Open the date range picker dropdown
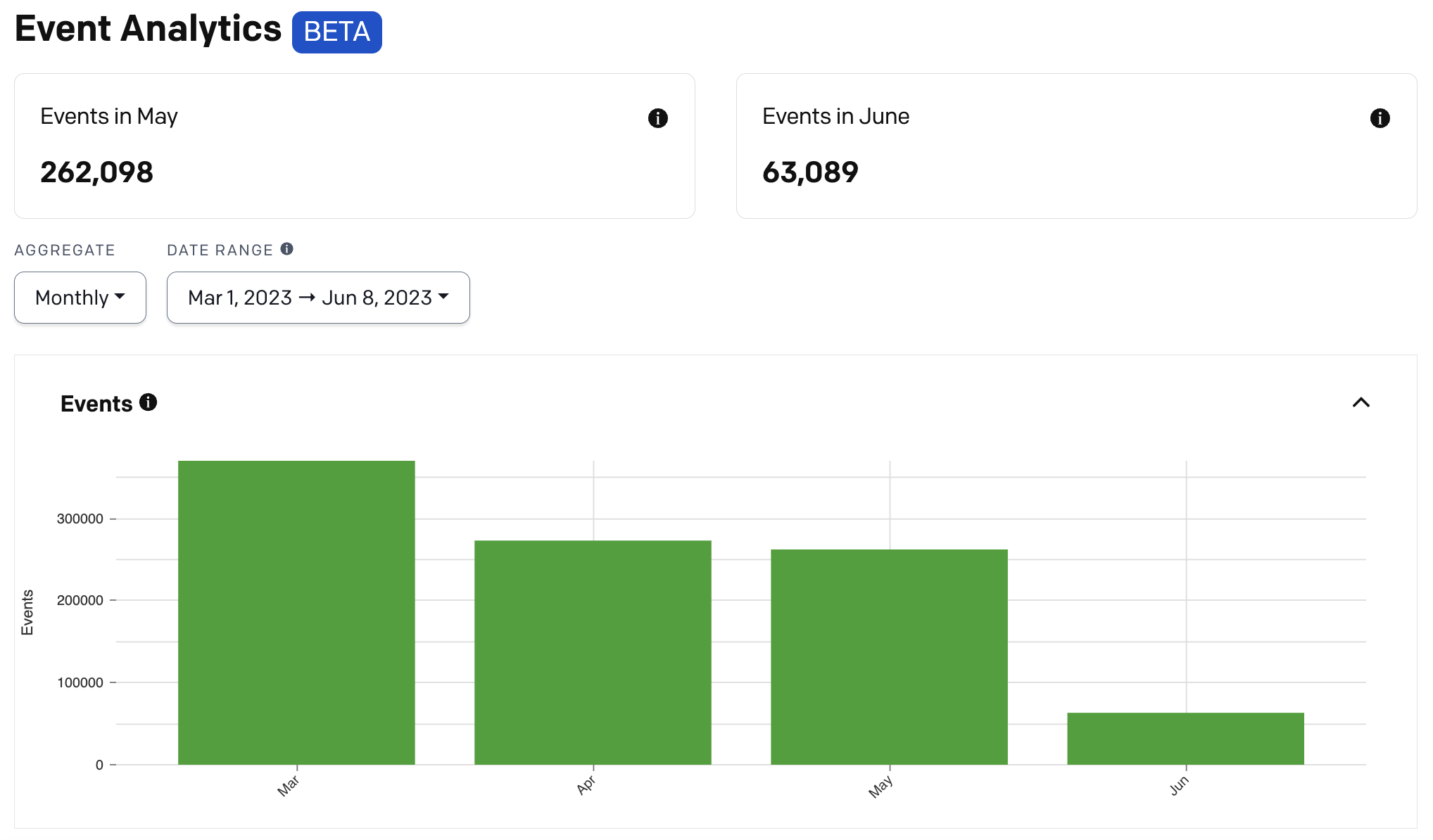This screenshot has width=1433, height=840. click(318, 298)
